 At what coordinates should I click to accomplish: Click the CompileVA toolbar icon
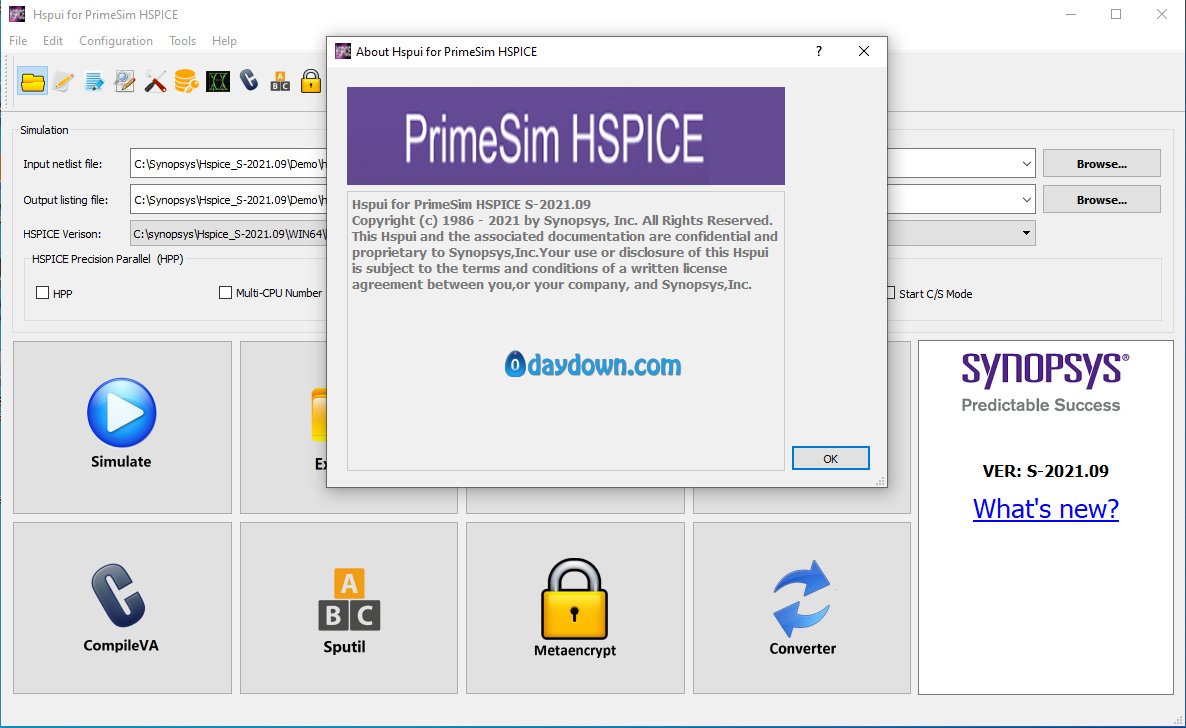click(x=249, y=79)
